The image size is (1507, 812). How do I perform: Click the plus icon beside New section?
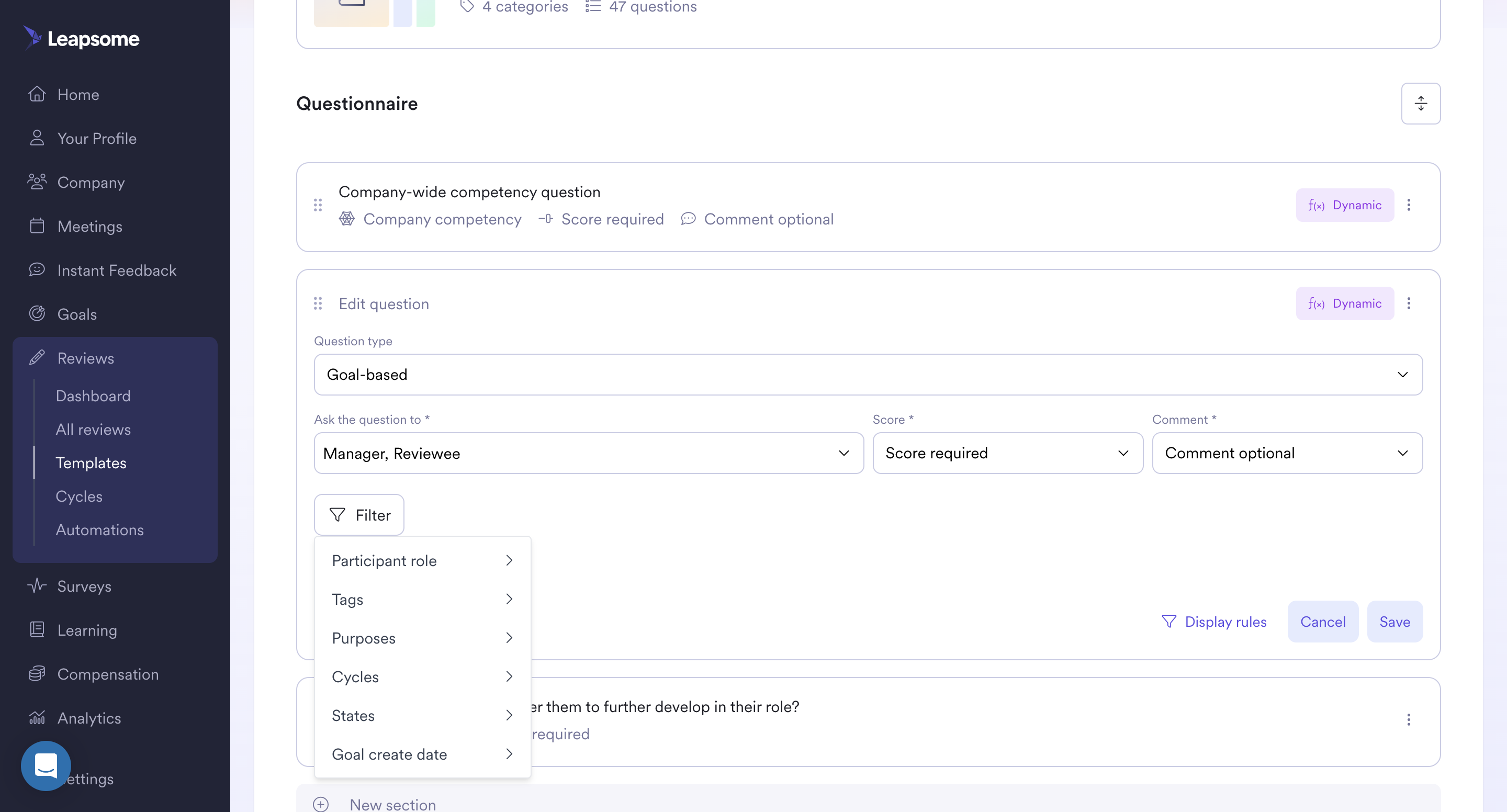[x=321, y=804]
